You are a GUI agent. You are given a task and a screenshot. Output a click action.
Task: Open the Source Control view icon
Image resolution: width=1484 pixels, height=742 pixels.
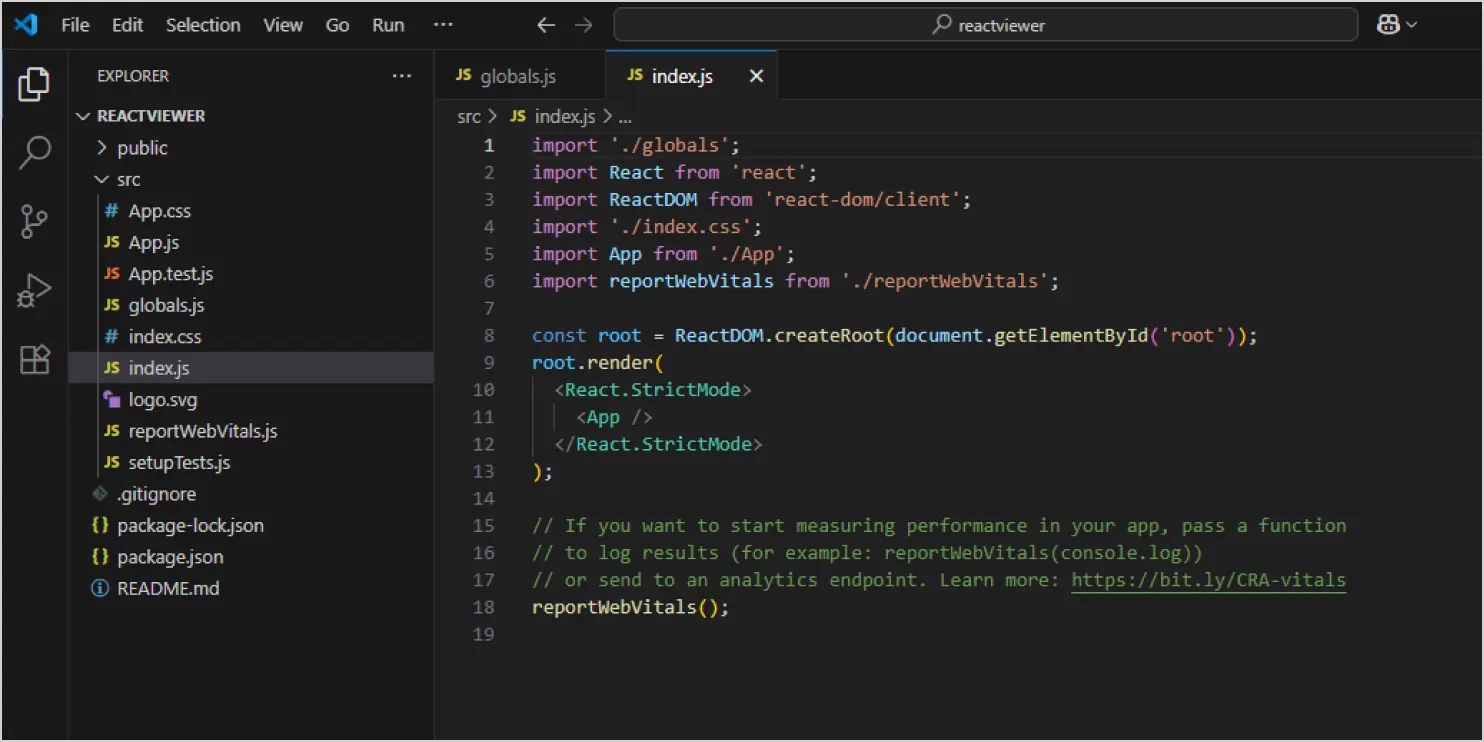coord(34,222)
